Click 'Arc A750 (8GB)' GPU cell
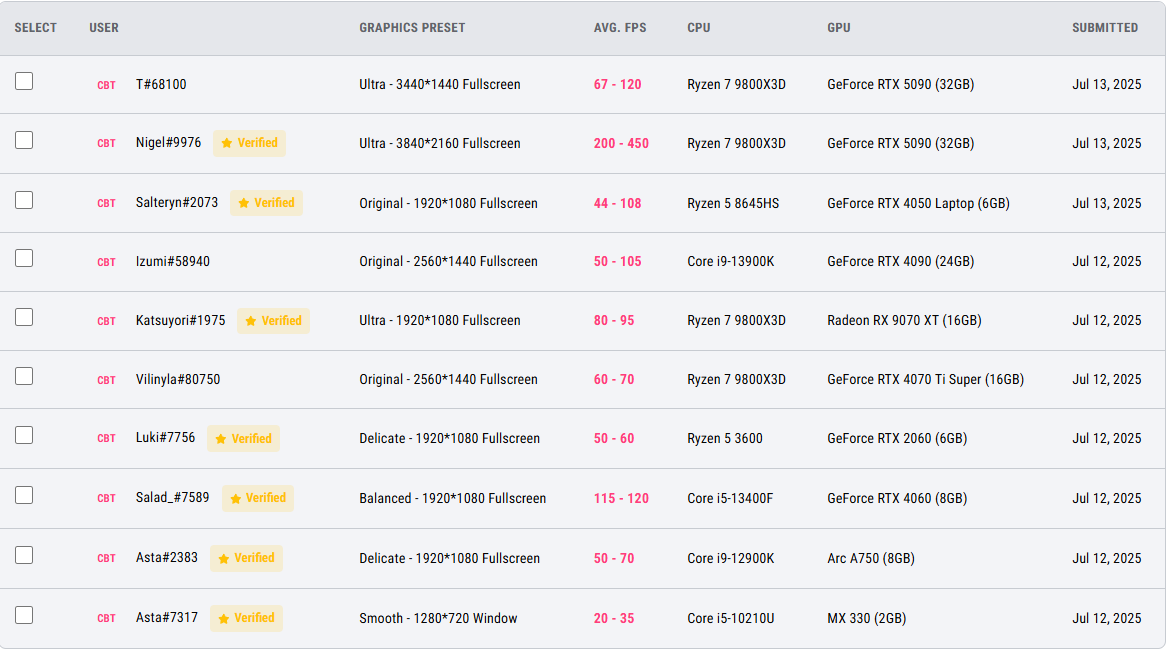The image size is (1168, 651). [x=871, y=558]
